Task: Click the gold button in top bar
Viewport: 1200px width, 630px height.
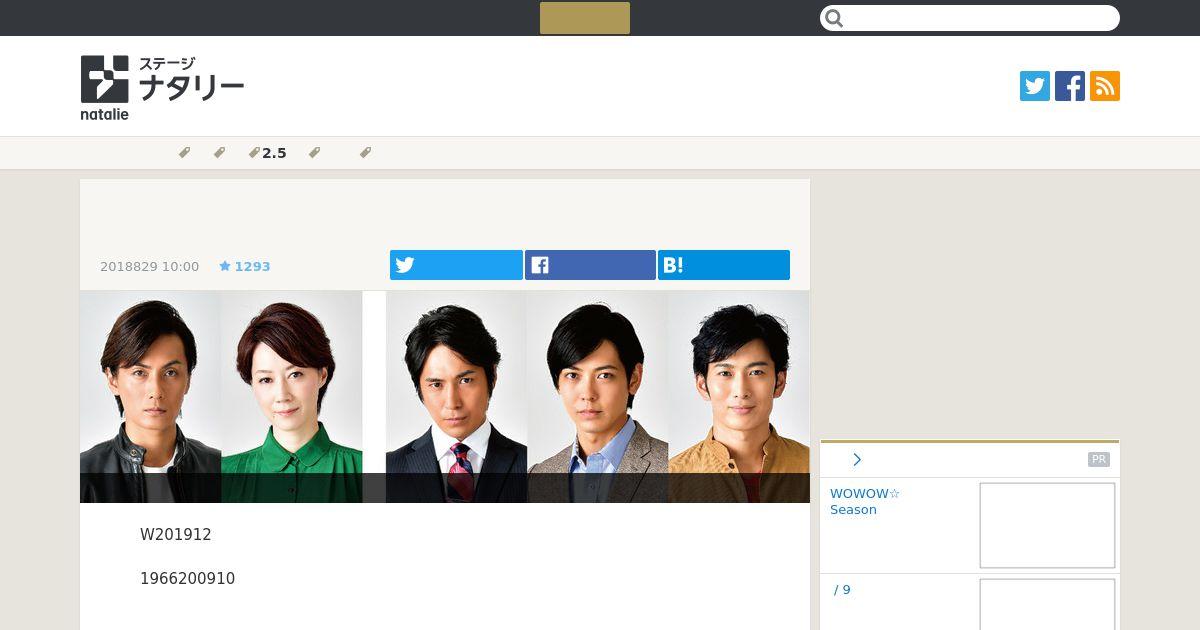Action: coord(585,18)
